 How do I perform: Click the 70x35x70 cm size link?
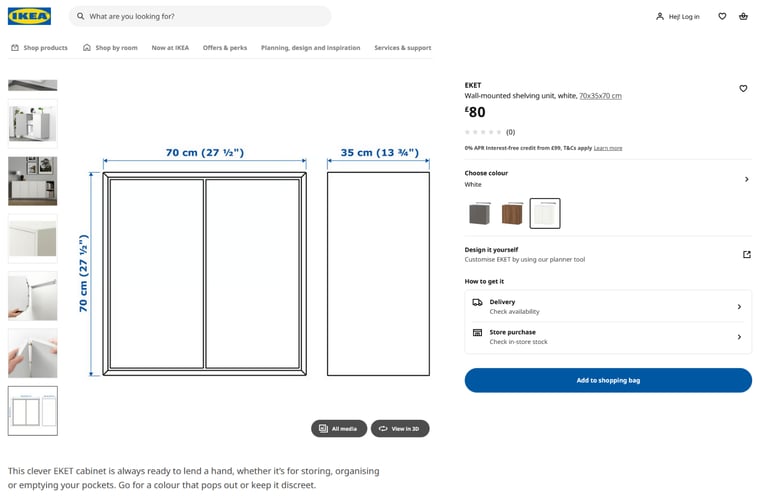pyautogui.click(x=600, y=96)
